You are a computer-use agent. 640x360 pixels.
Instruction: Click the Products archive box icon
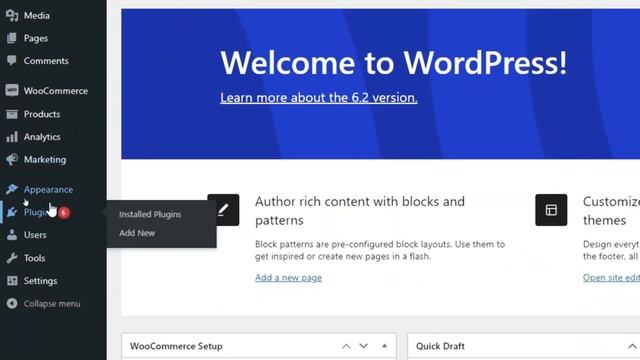[12, 114]
